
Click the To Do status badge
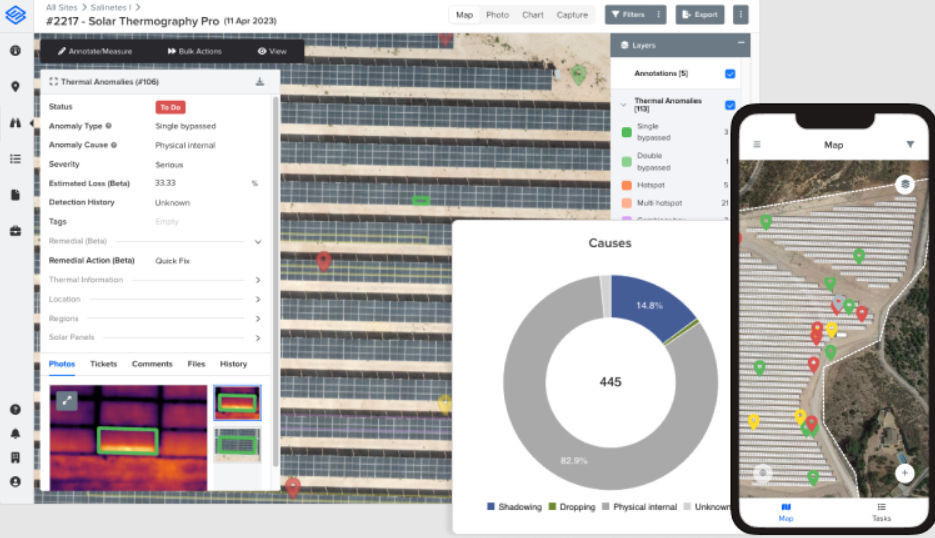[171, 107]
